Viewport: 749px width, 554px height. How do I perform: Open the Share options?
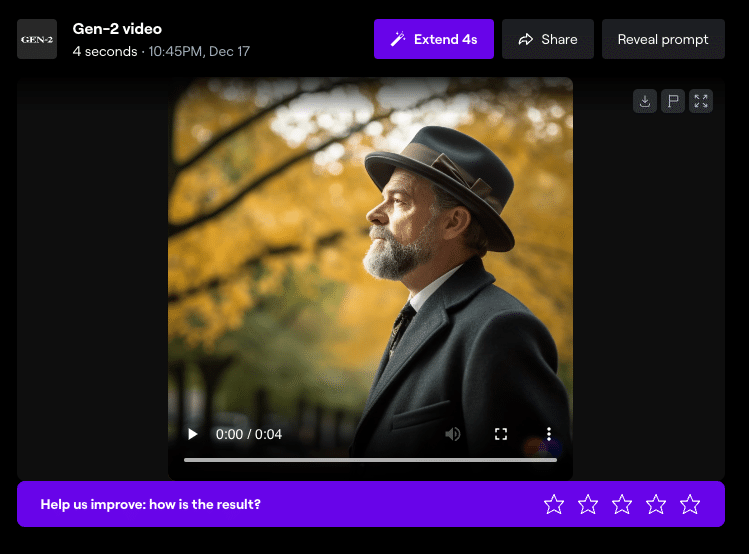pyautogui.click(x=548, y=39)
